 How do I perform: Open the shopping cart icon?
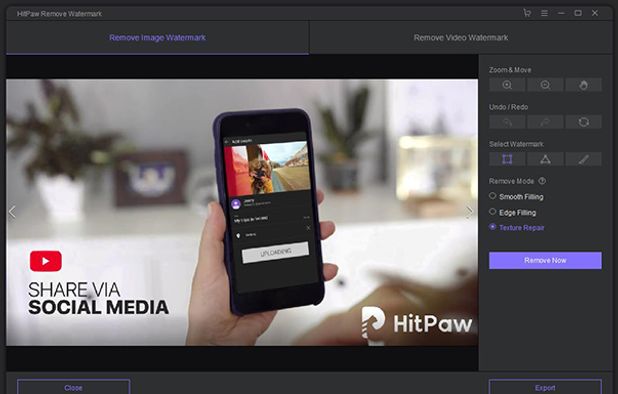click(527, 13)
